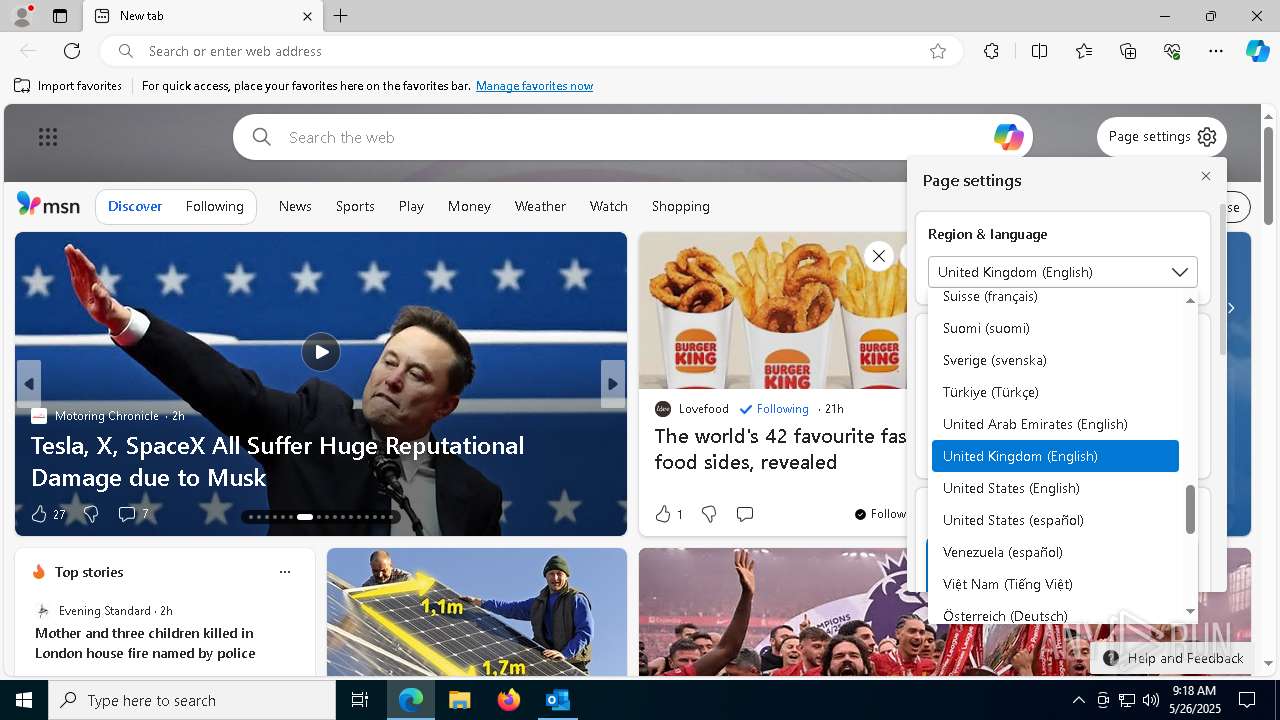Select United States (español) option
Viewport: 1280px width, 720px height.
pyautogui.click(x=1055, y=520)
